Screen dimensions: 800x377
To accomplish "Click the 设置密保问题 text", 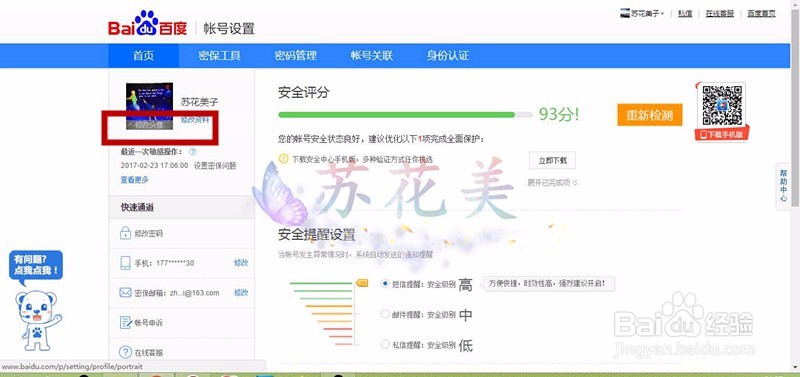I will (x=215, y=166).
